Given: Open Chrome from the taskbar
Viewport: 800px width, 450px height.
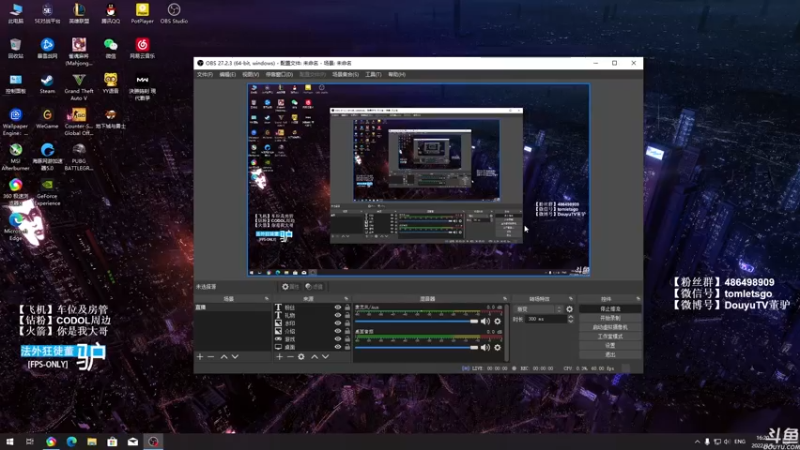Looking at the screenshot, I should (51, 441).
